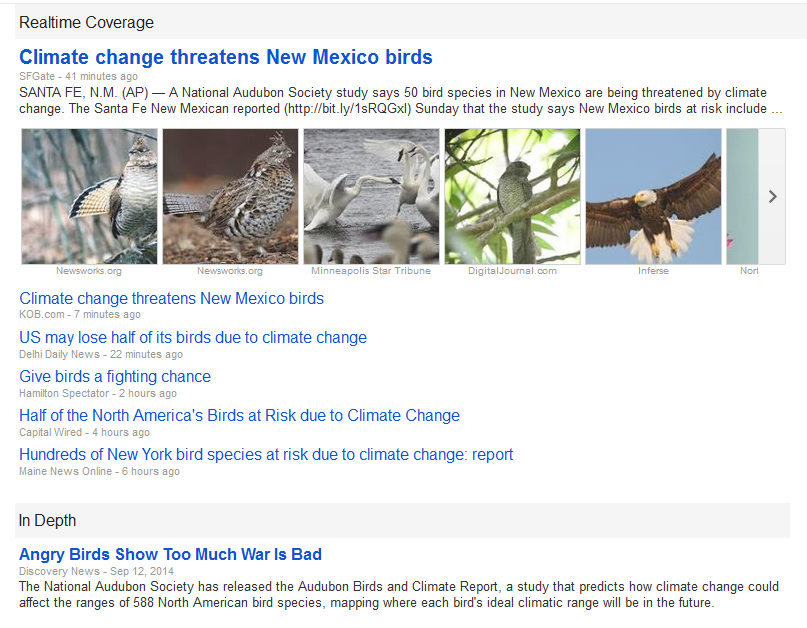View second grouse photo on the ground
The height and width of the screenshot is (628, 807).
point(230,196)
